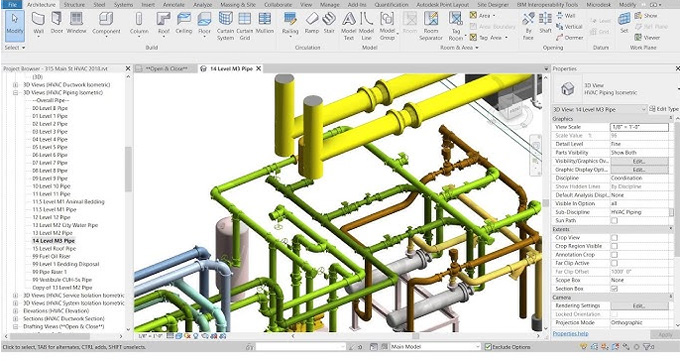Choose the Ceiling tool
This screenshot has height=361, width=680.
point(183,23)
